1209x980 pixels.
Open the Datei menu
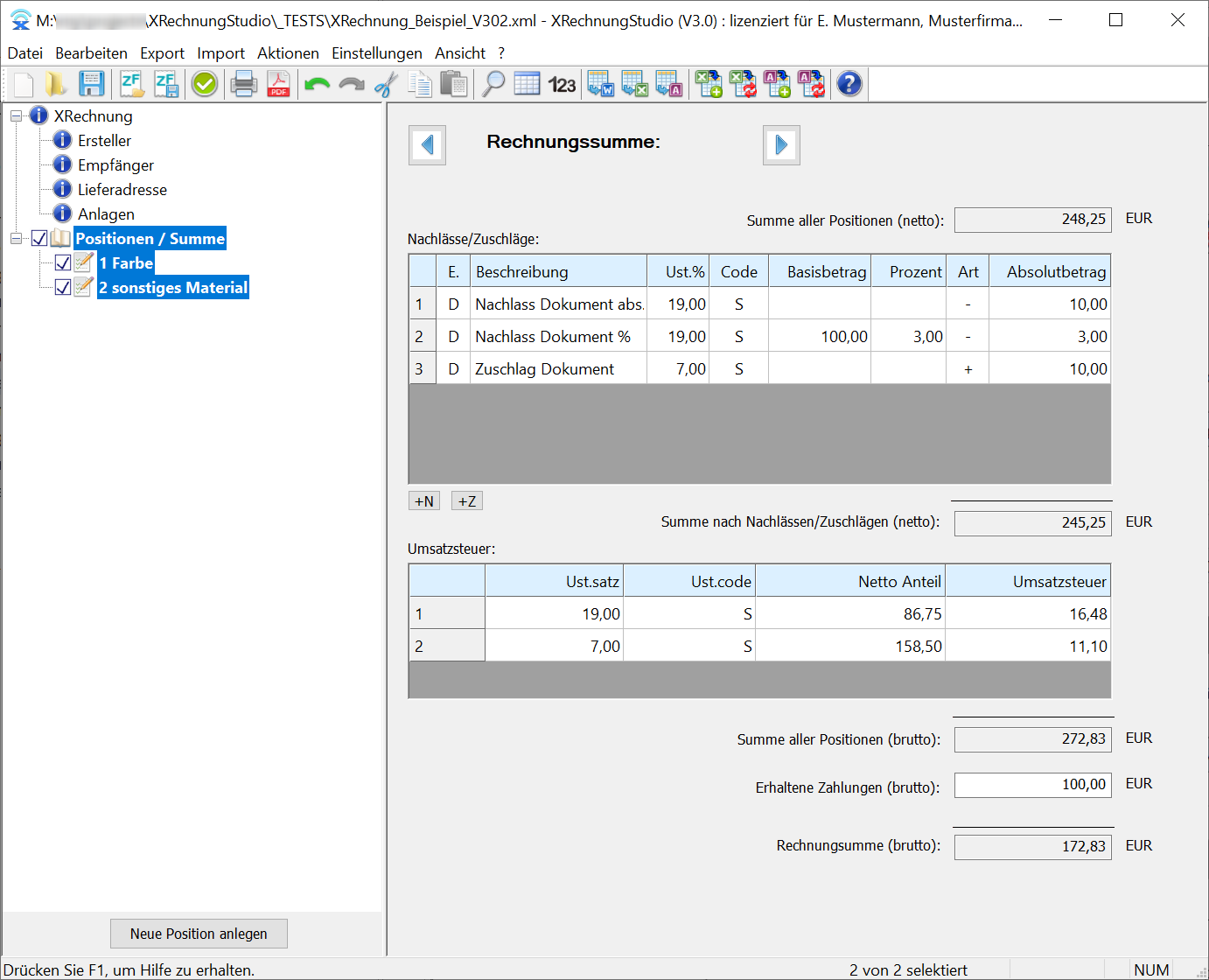25,53
